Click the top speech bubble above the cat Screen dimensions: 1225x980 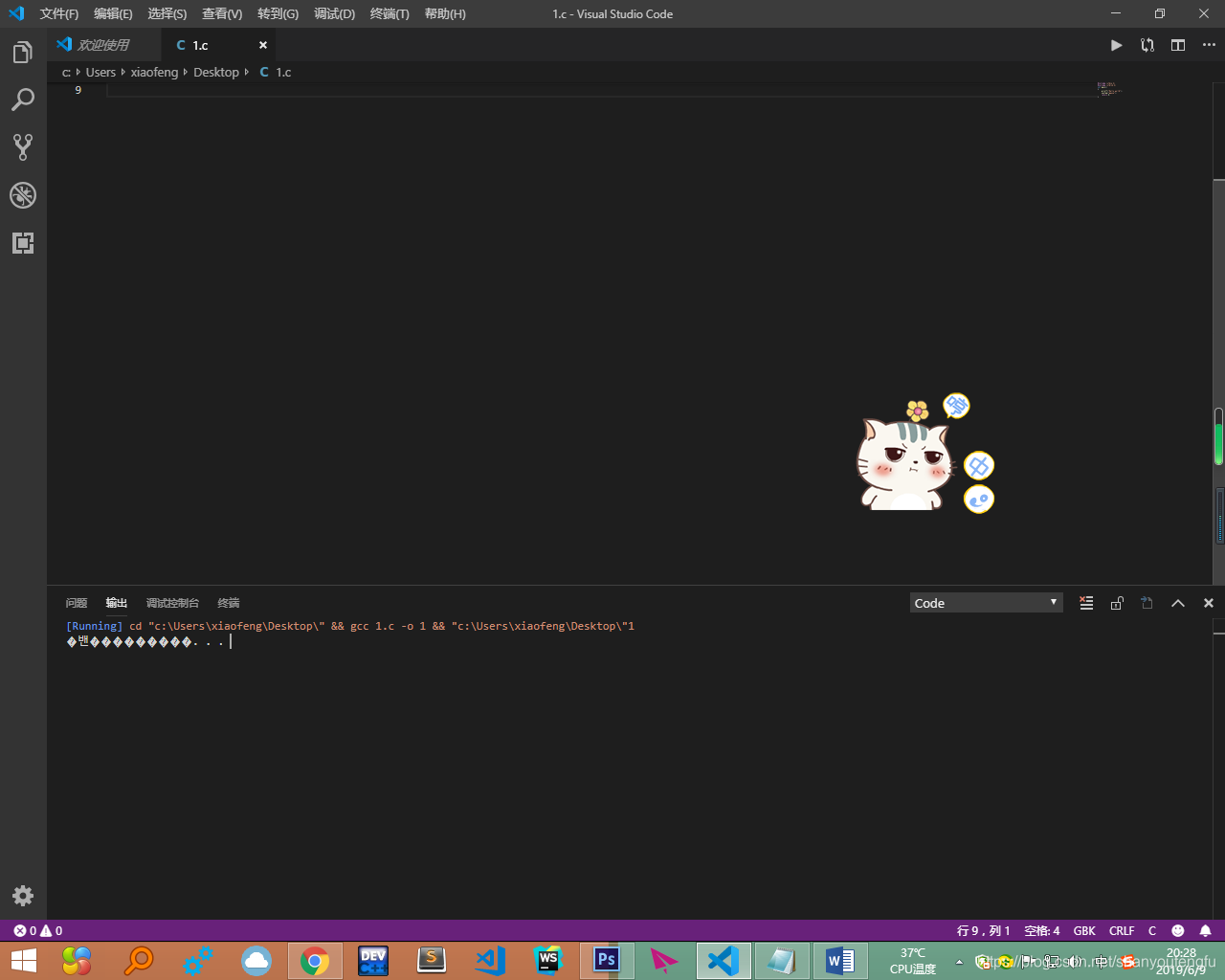tap(956, 406)
